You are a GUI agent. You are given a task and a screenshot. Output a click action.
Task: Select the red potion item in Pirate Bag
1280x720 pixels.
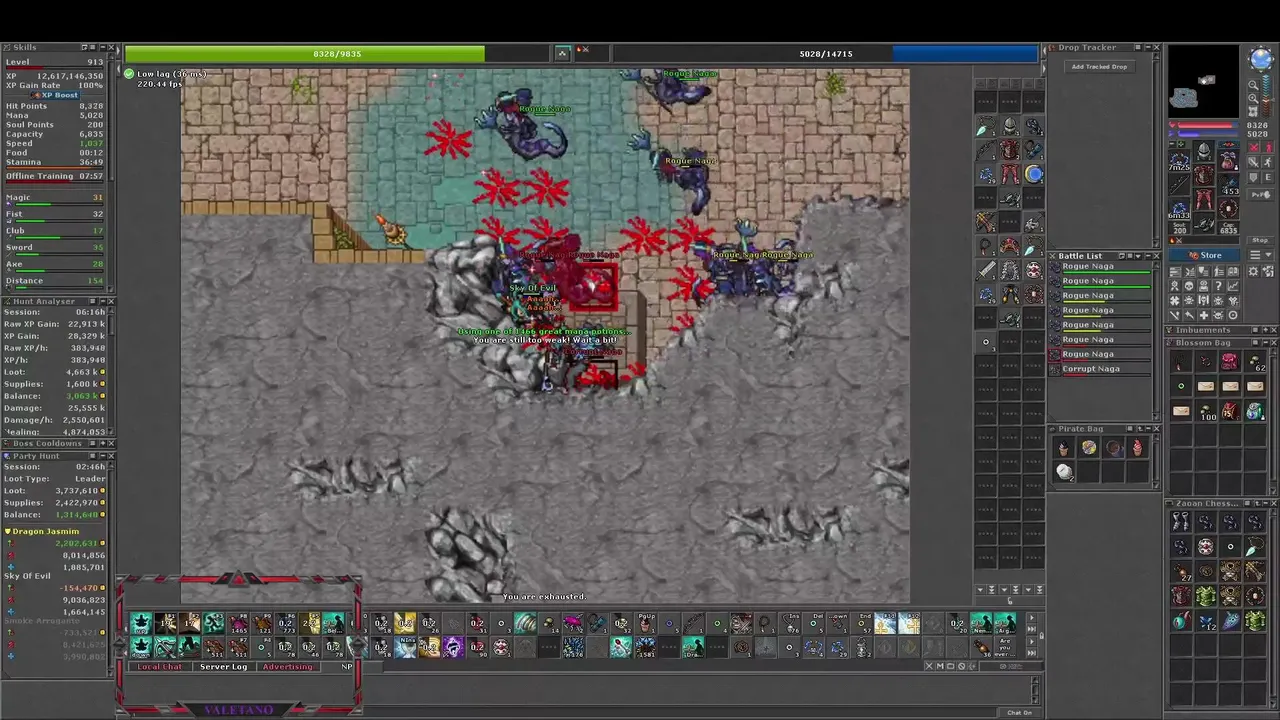[x=1137, y=449]
